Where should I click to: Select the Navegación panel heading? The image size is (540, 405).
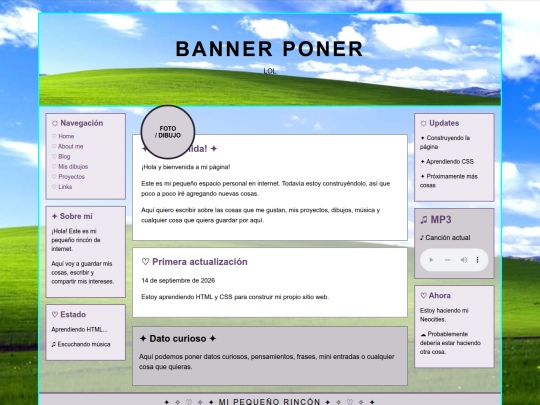coord(77,123)
